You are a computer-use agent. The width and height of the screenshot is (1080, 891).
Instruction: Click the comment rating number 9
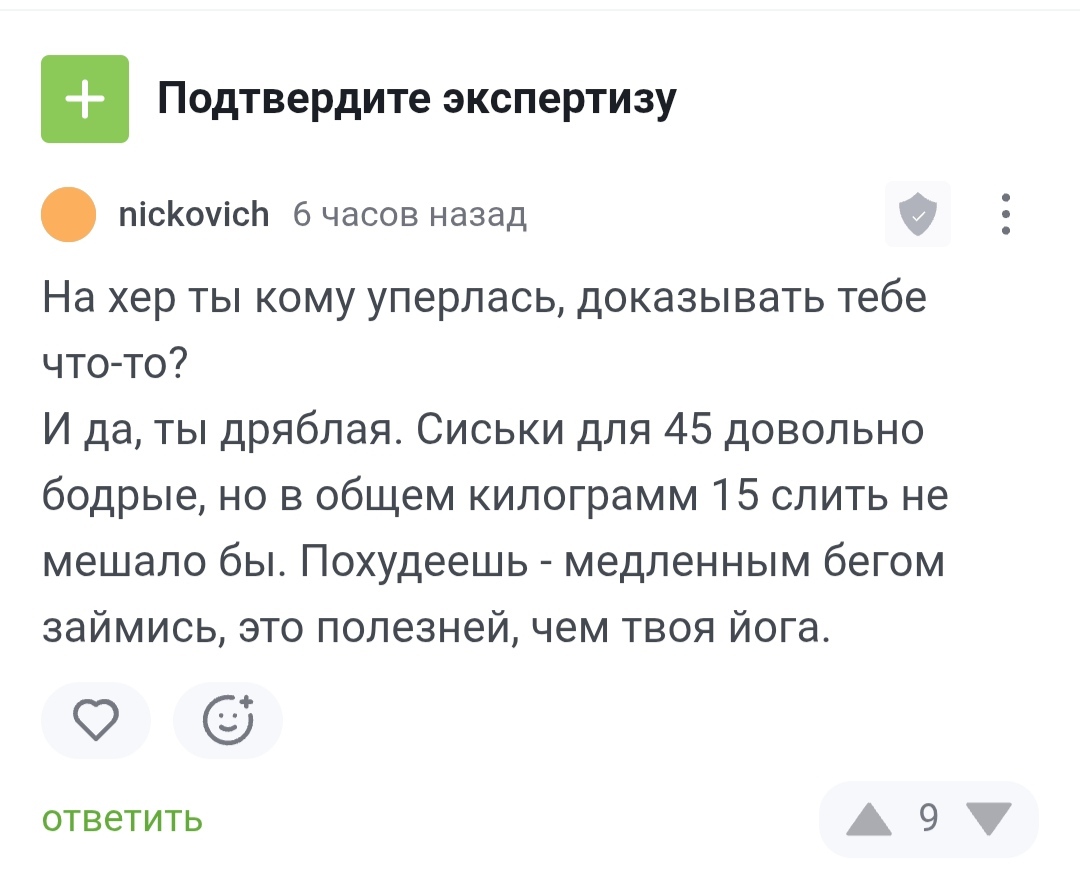929,819
